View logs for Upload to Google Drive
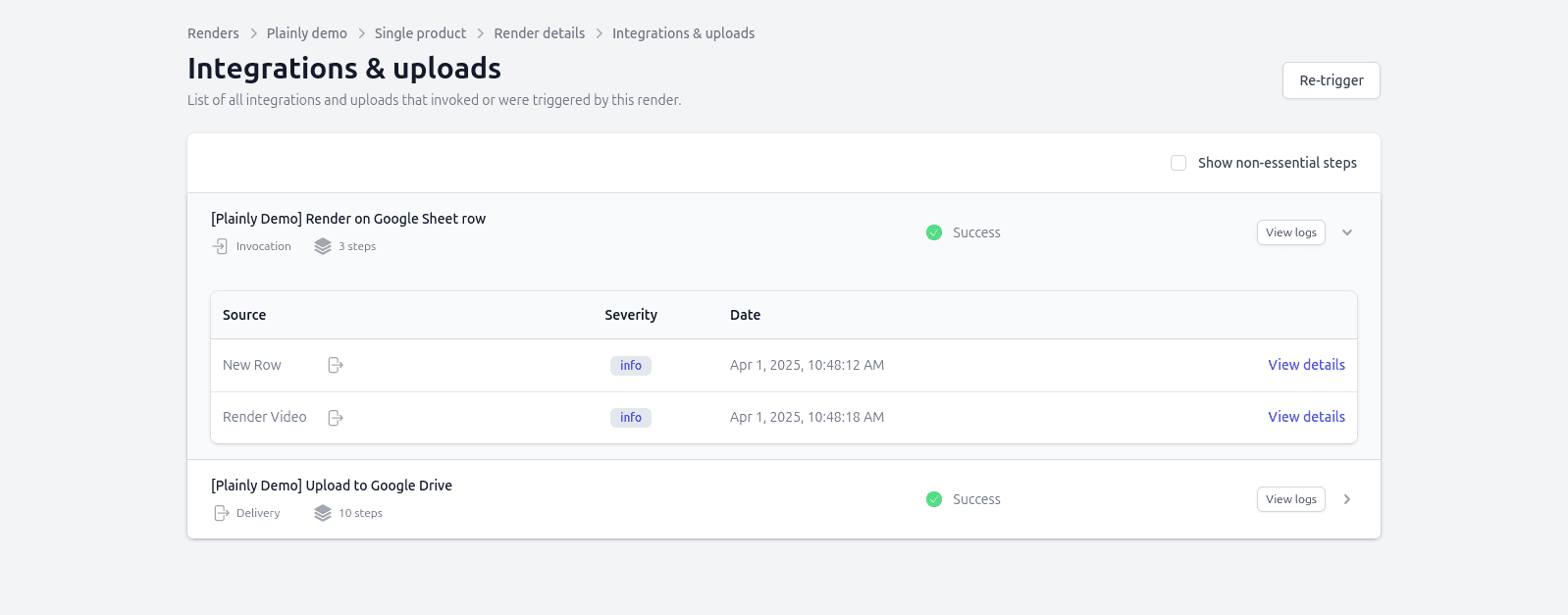This screenshot has width=1568, height=615. coord(1290,499)
